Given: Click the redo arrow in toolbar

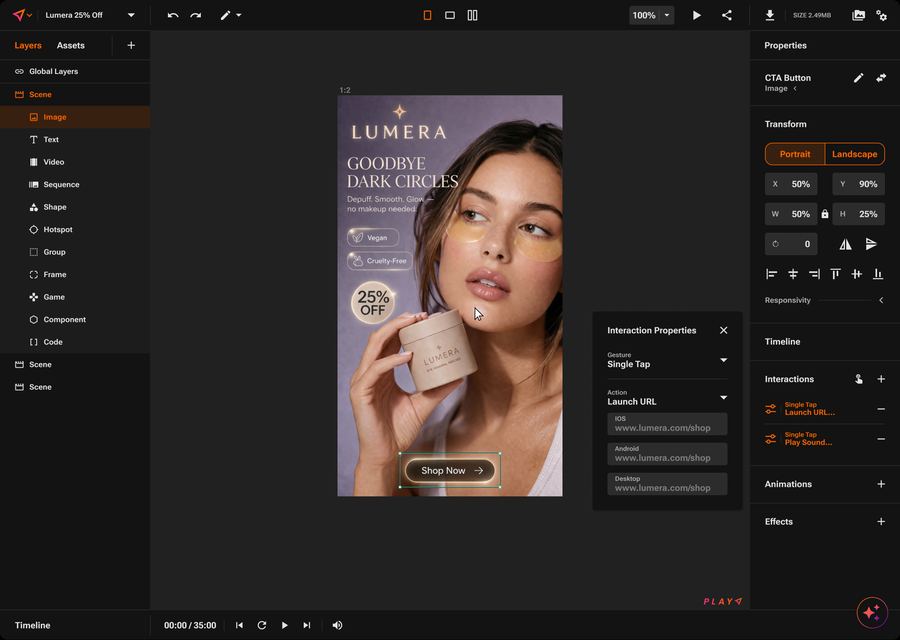Looking at the screenshot, I should point(196,15).
